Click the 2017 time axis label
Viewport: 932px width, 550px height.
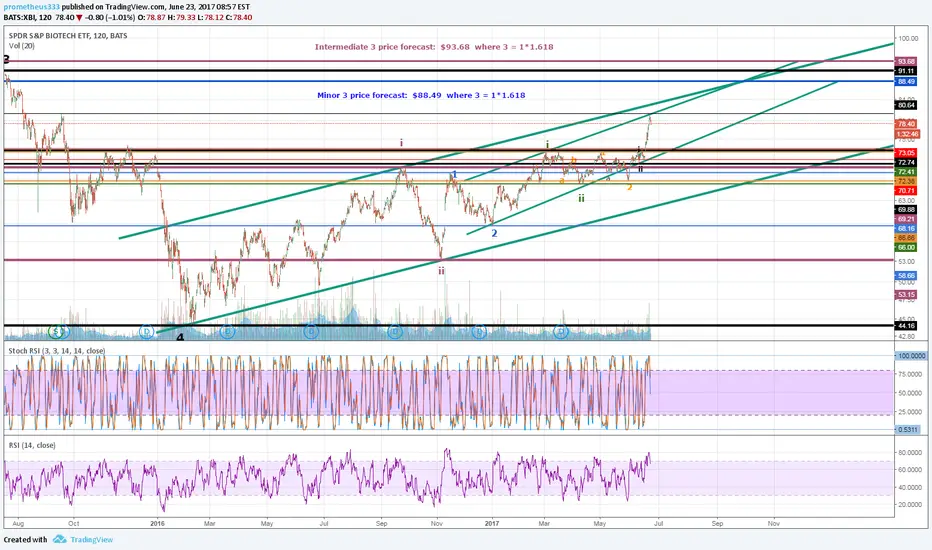click(x=492, y=524)
